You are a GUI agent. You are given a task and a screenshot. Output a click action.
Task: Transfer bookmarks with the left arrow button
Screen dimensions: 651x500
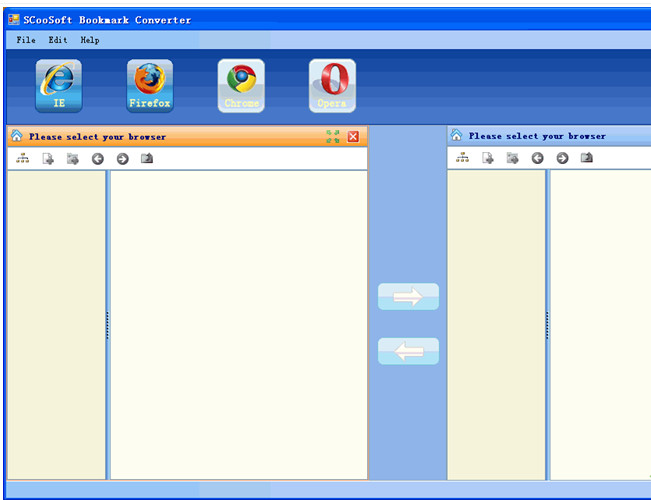(408, 351)
